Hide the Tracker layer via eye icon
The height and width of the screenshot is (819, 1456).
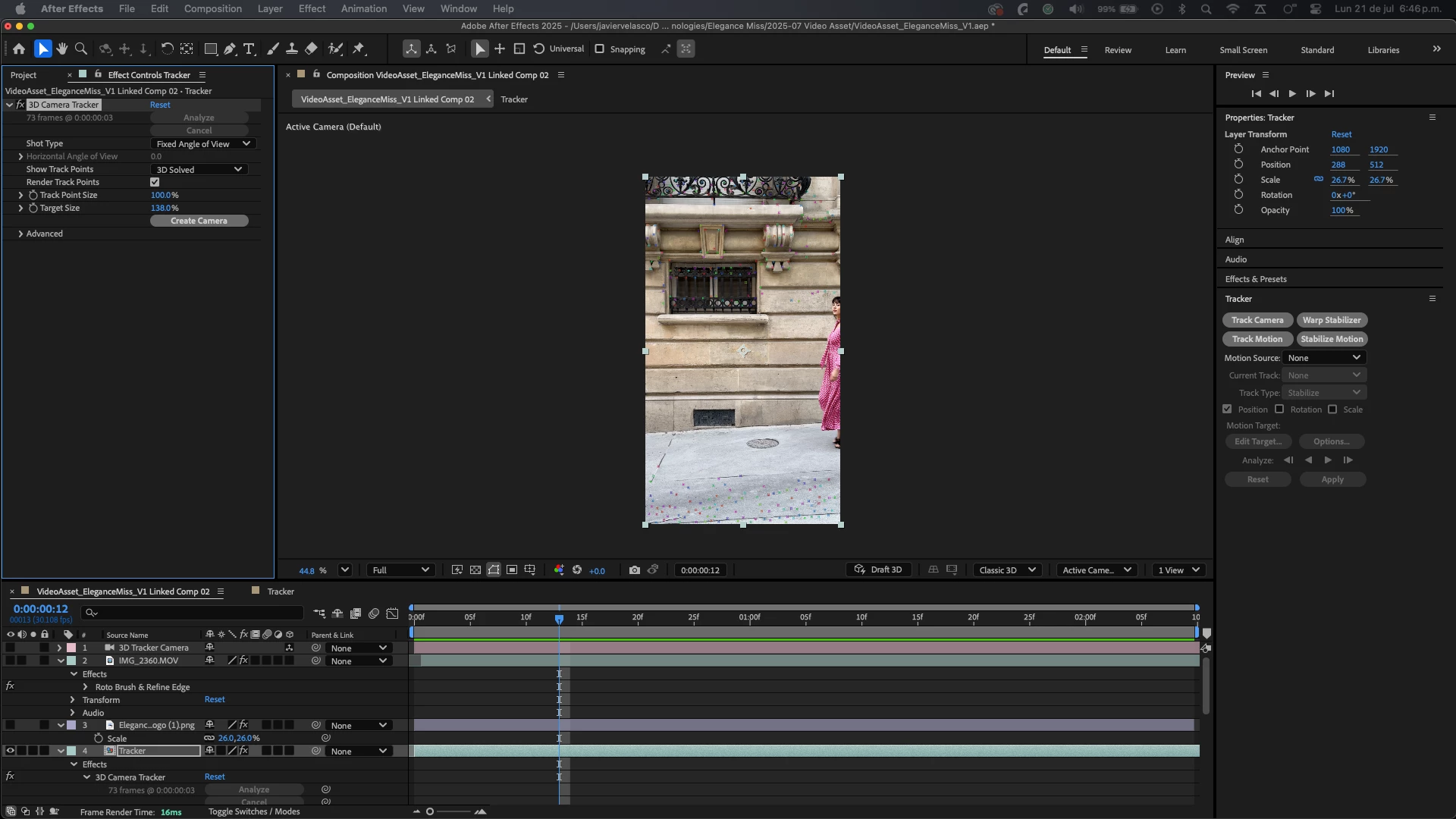pyautogui.click(x=11, y=751)
